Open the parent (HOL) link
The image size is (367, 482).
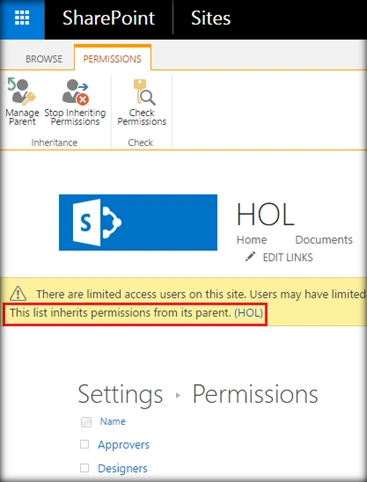click(x=249, y=313)
